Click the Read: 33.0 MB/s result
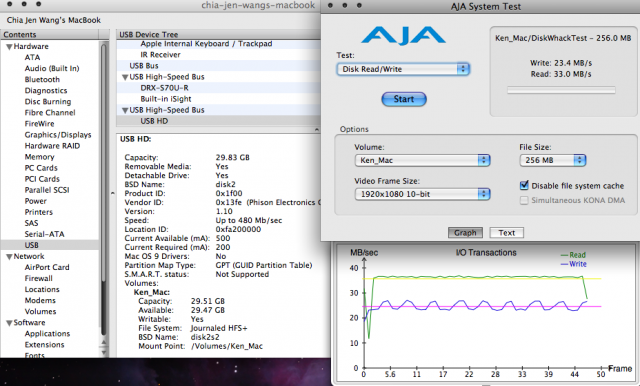 (x=561, y=74)
